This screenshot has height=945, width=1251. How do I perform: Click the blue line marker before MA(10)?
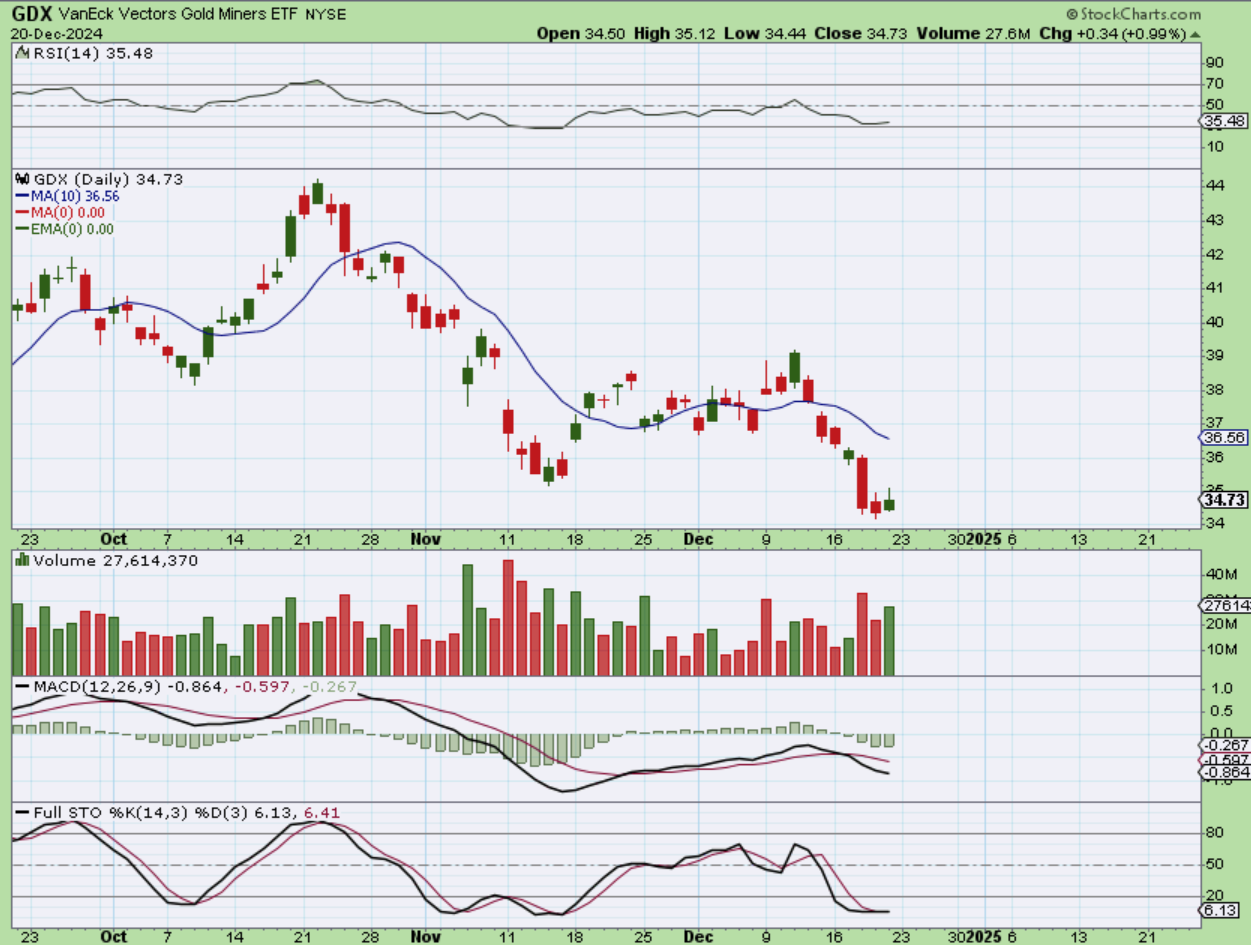(20, 197)
